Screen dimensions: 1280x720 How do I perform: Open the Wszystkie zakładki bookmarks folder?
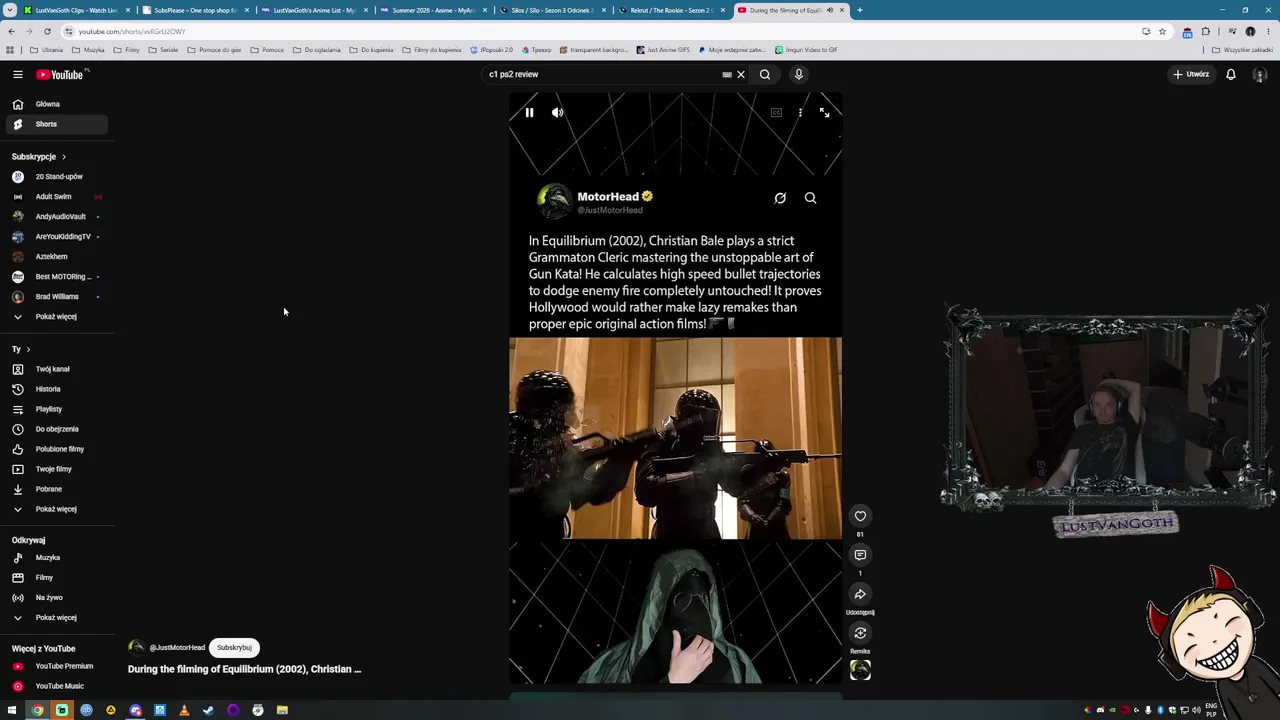[1244, 50]
